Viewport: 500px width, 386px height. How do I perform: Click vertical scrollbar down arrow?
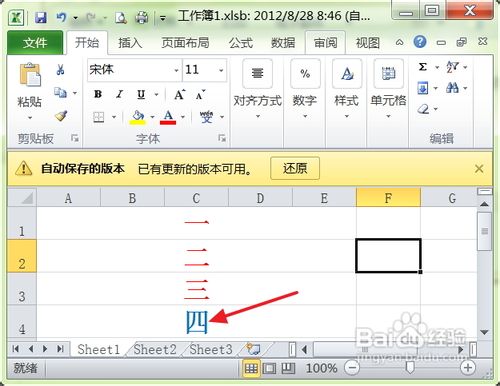pyautogui.click(x=484, y=332)
